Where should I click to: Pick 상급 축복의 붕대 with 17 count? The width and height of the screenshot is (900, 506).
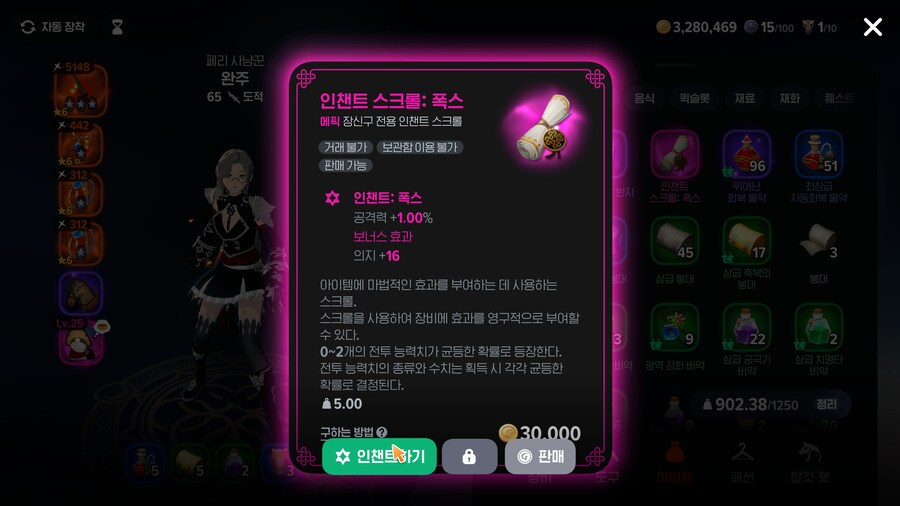pos(746,241)
